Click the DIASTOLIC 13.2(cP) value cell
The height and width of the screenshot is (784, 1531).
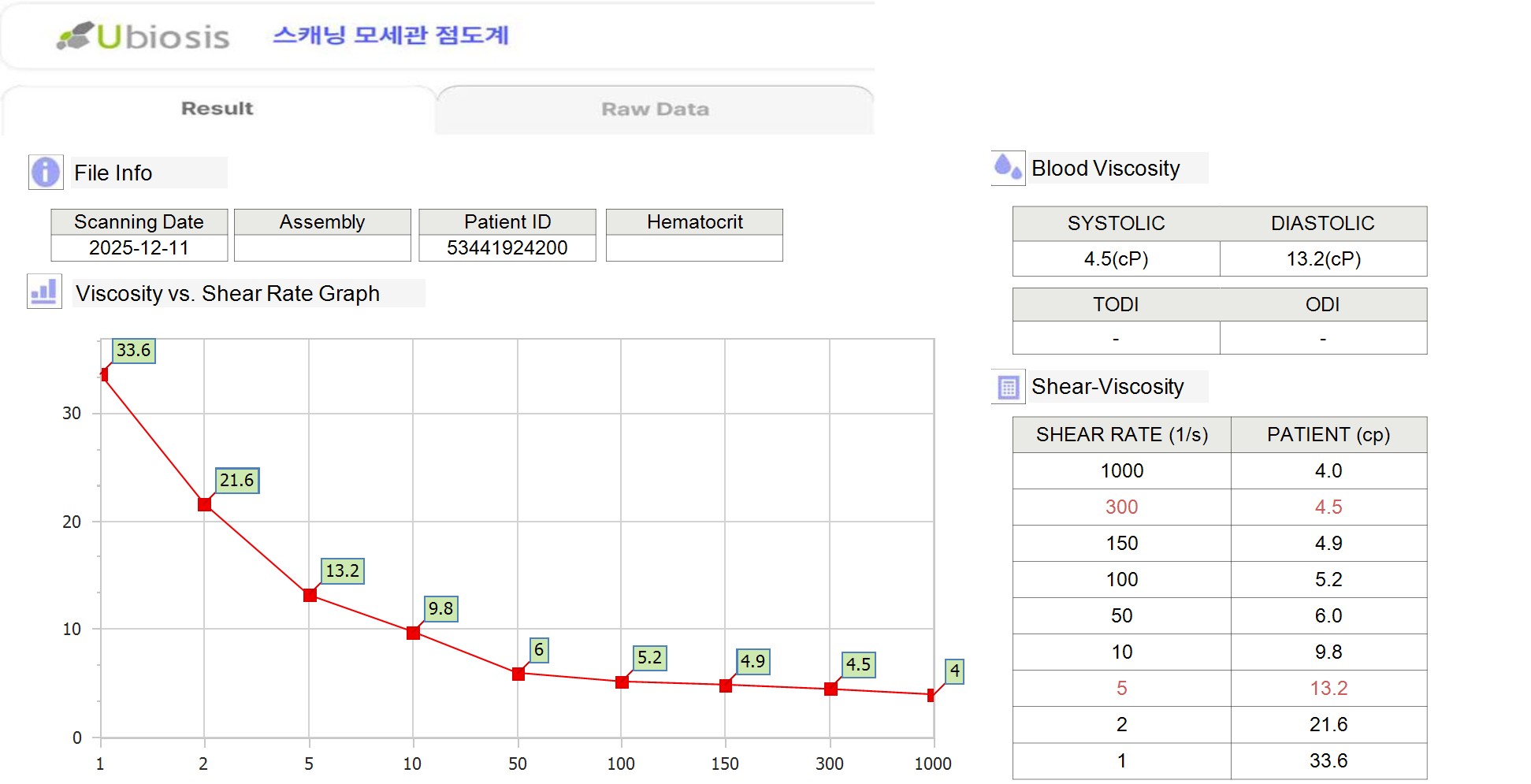1323,259
